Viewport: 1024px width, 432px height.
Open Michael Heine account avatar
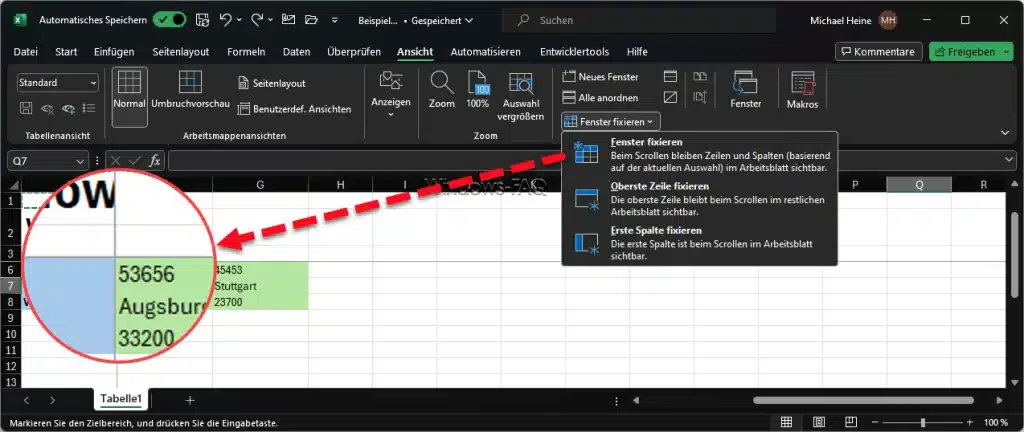(888, 20)
